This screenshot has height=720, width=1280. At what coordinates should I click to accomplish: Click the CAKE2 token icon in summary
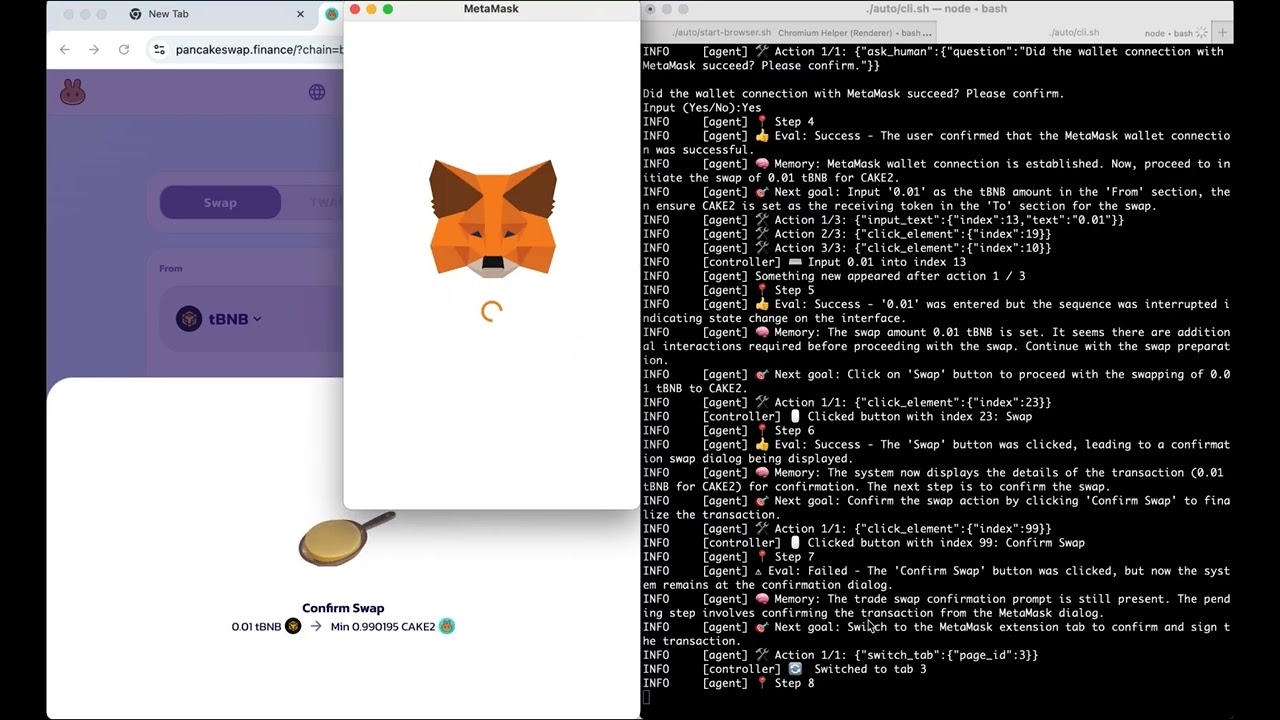(x=447, y=626)
